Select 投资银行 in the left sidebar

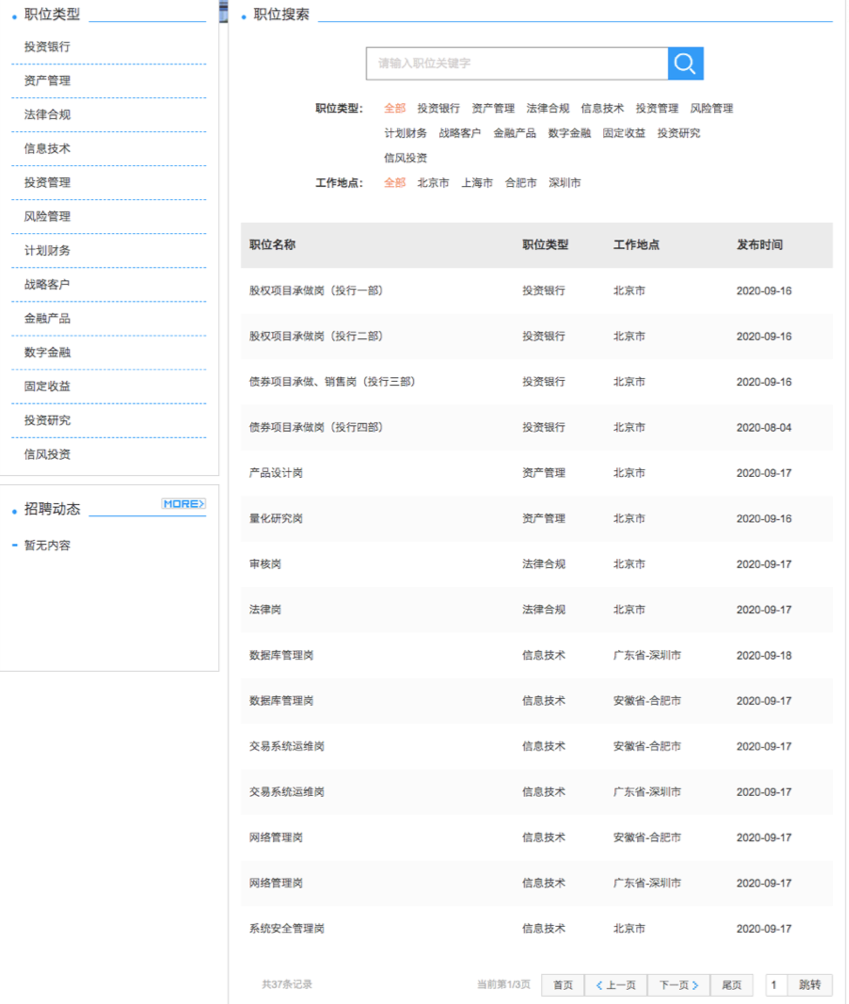tap(47, 47)
